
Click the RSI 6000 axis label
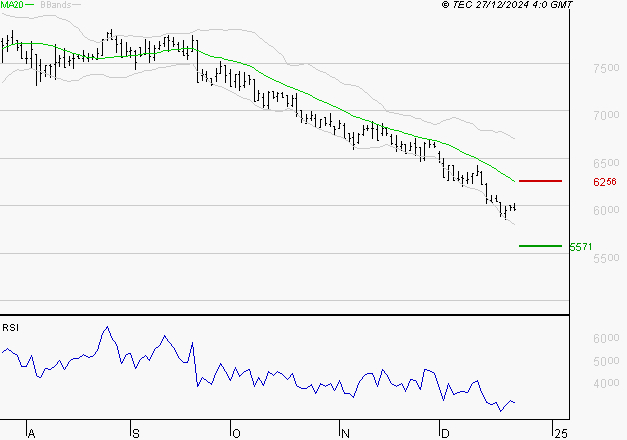pyautogui.click(x=606, y=338)
